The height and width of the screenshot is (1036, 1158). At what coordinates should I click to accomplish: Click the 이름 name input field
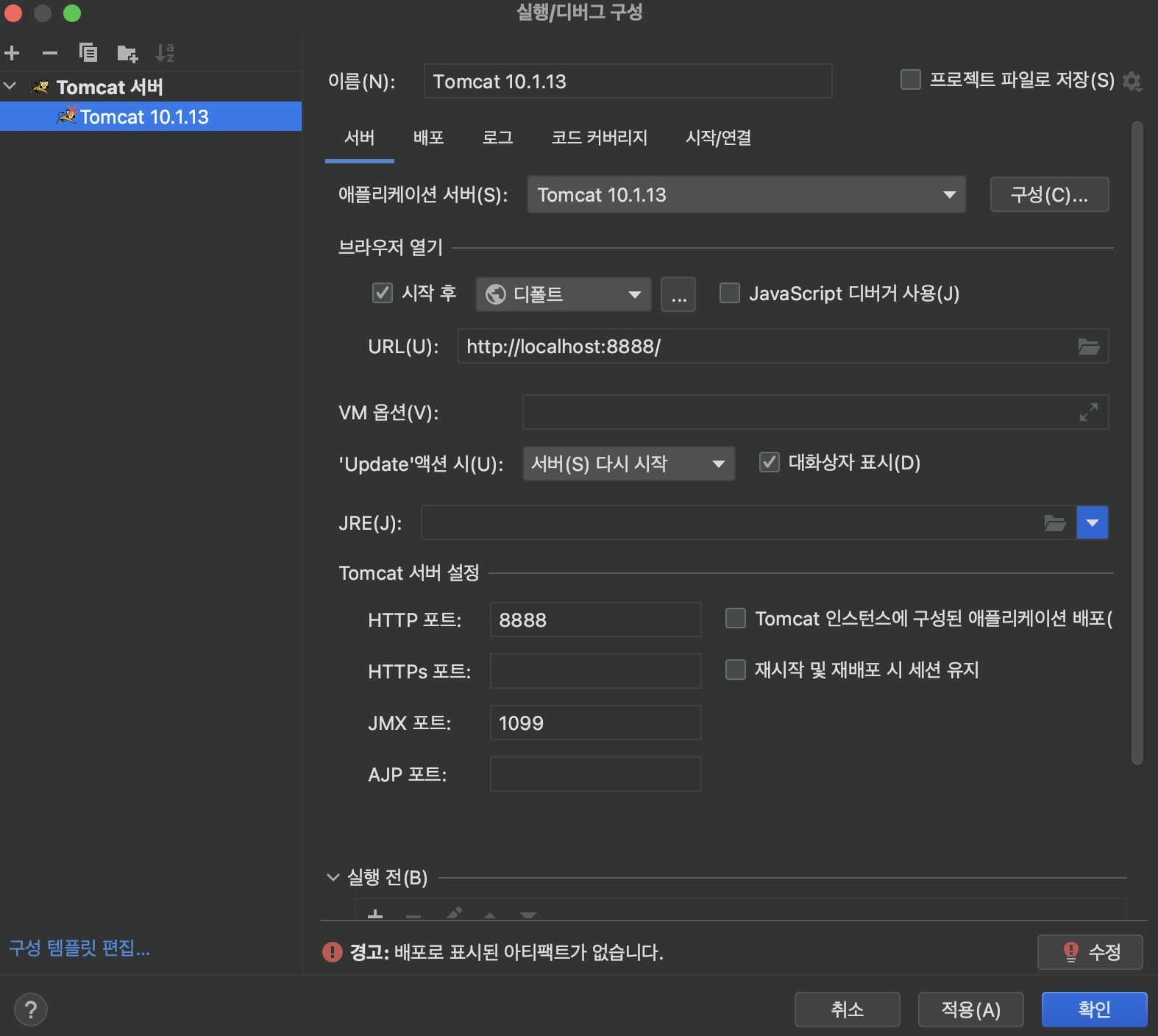[628, 81]
